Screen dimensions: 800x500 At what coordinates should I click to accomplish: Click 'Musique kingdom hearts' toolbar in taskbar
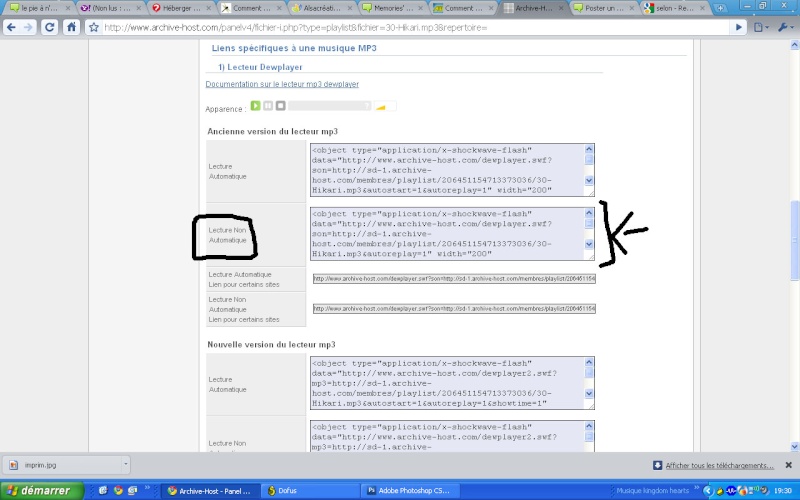pyautogui.click(x=652, y=491)
